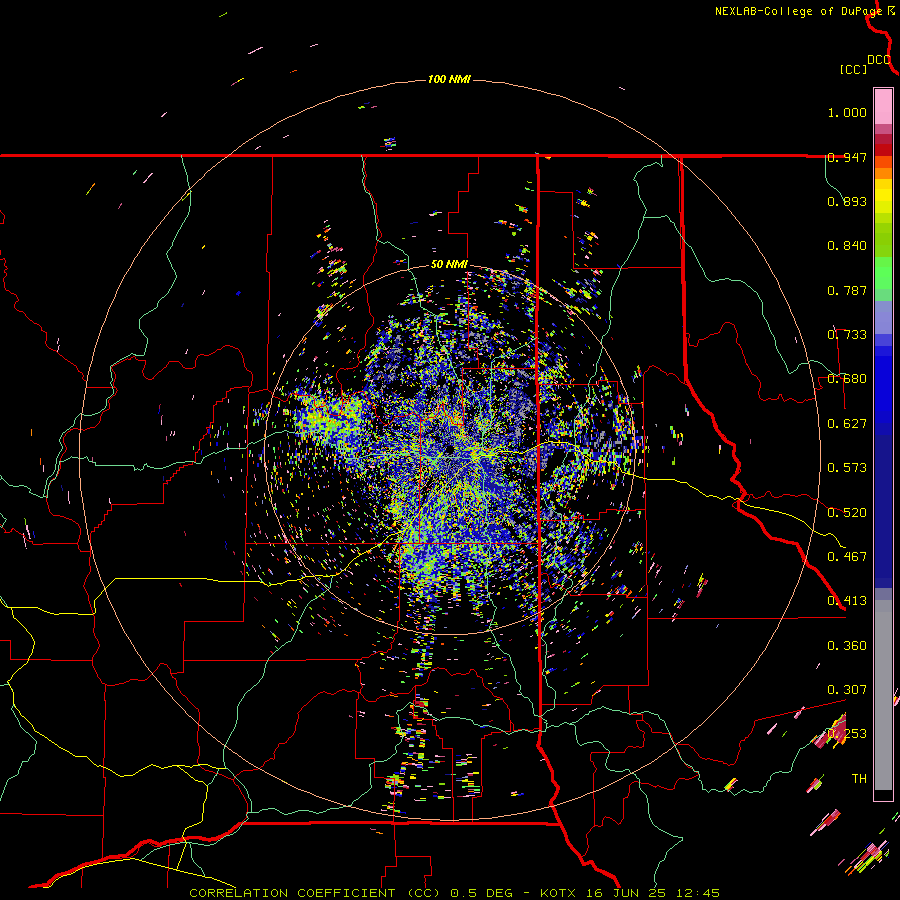900x900 pixels.
Task: Click the 0.413 color scale value
Action: [x=847, y=601]
